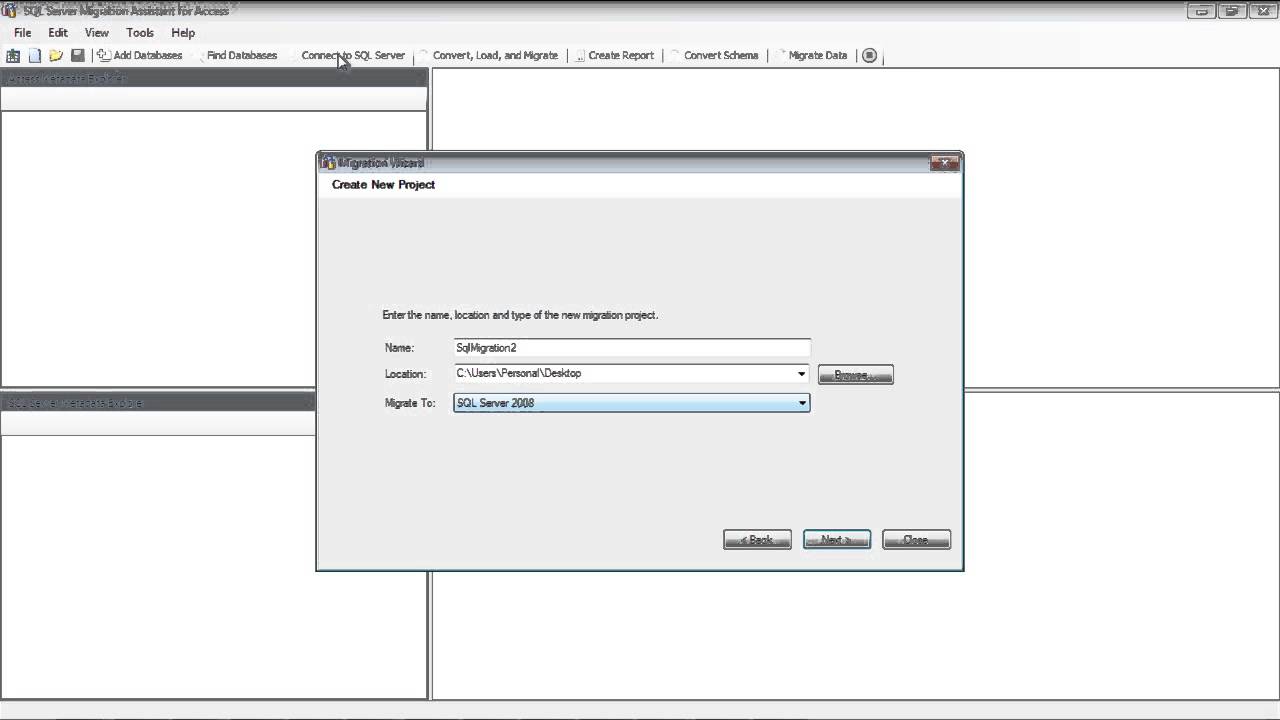This screenshot has width=1280, height=720.
Task: Save project with the floppy disk icon
Action: pos(78,56)
